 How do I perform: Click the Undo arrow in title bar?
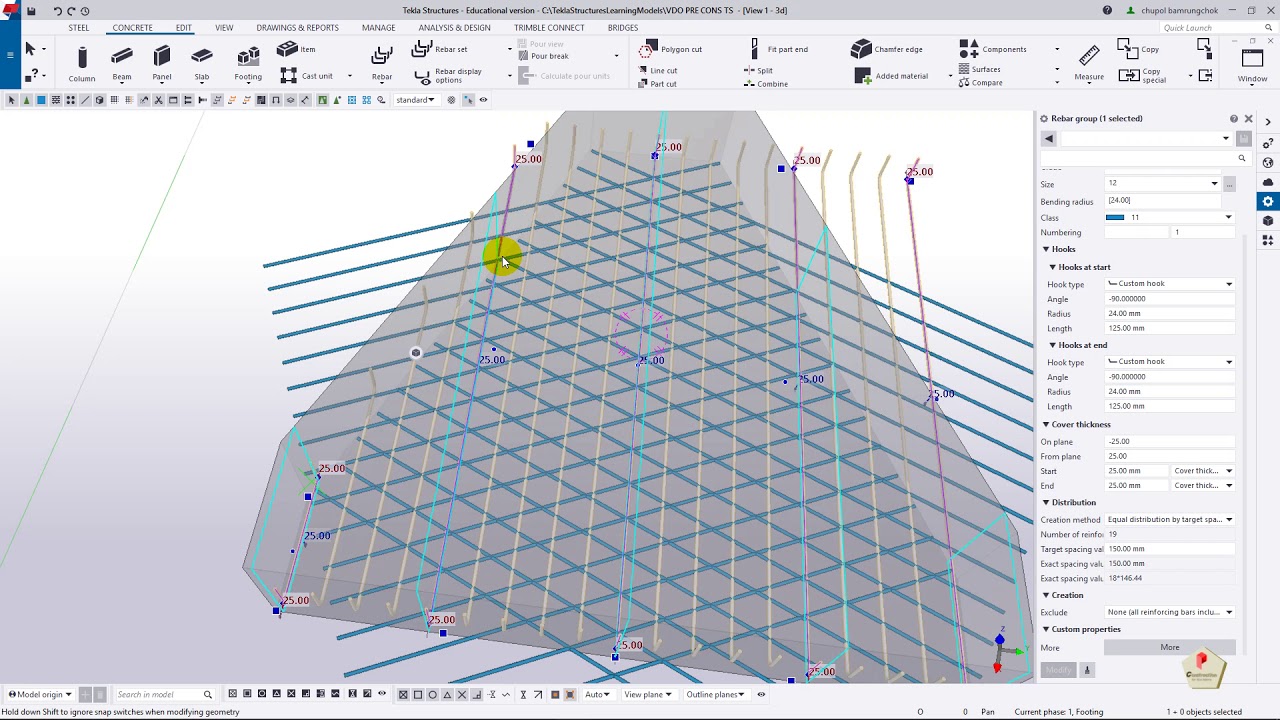click(x=57, y=11)
